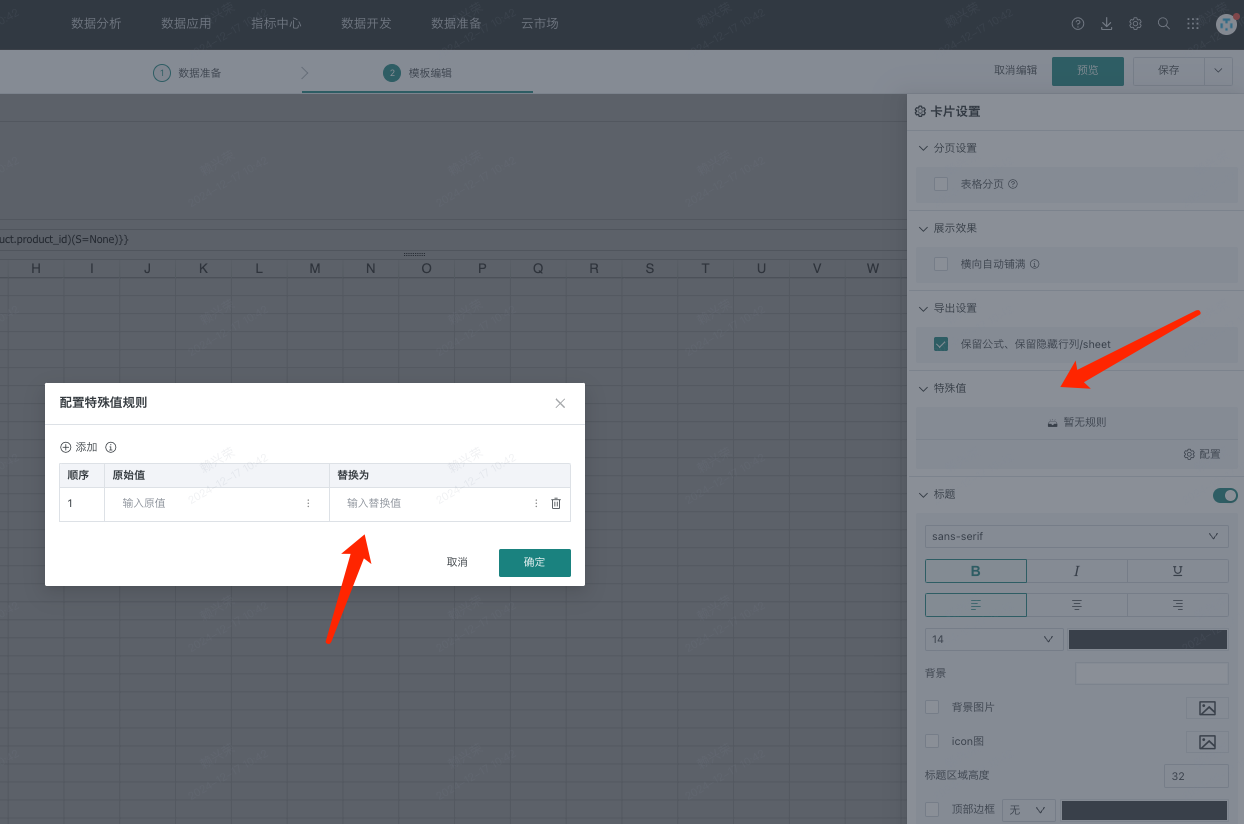This screenshot has height=824, width=1244.
Task: Open the 顶部边框 color swatch
Action: click(x=1144, y=810)
